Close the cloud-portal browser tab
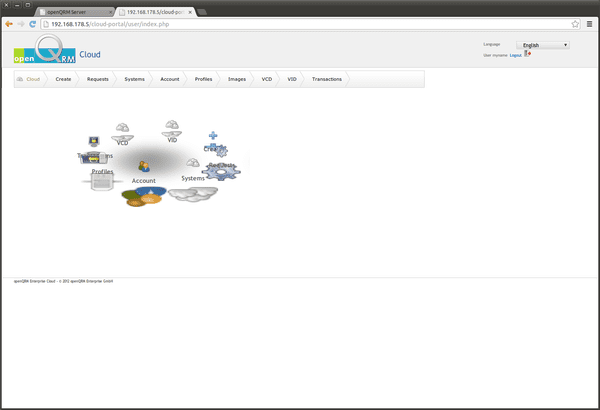Screen dimensions: 600x410 (190, 12)
